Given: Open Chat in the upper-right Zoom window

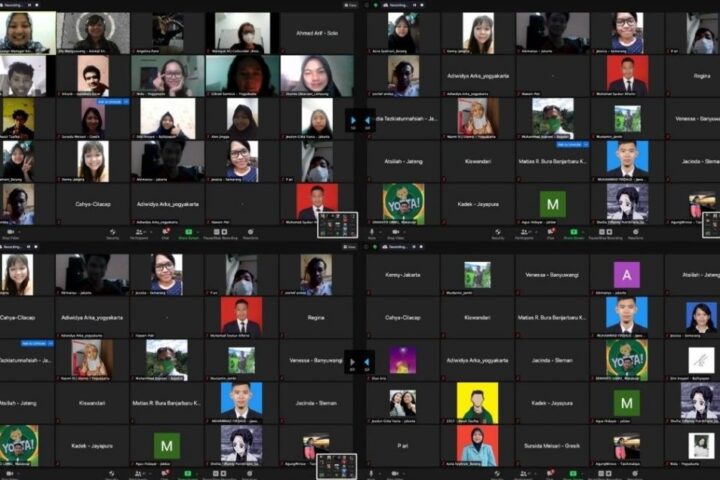Looking at the screenshot, I should point(550,234).
